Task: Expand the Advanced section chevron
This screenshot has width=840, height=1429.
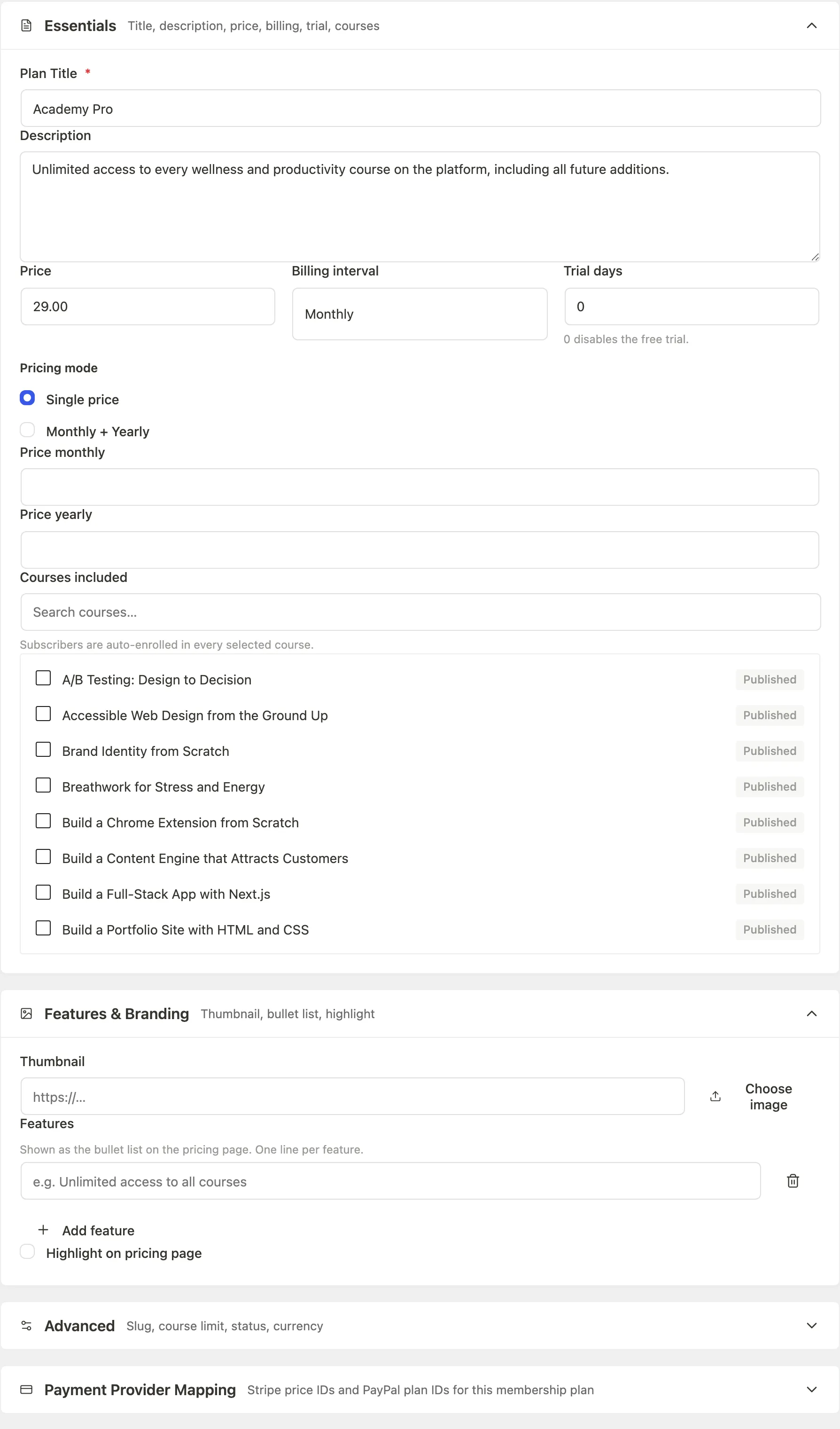Action: (x=811, y=1325)
